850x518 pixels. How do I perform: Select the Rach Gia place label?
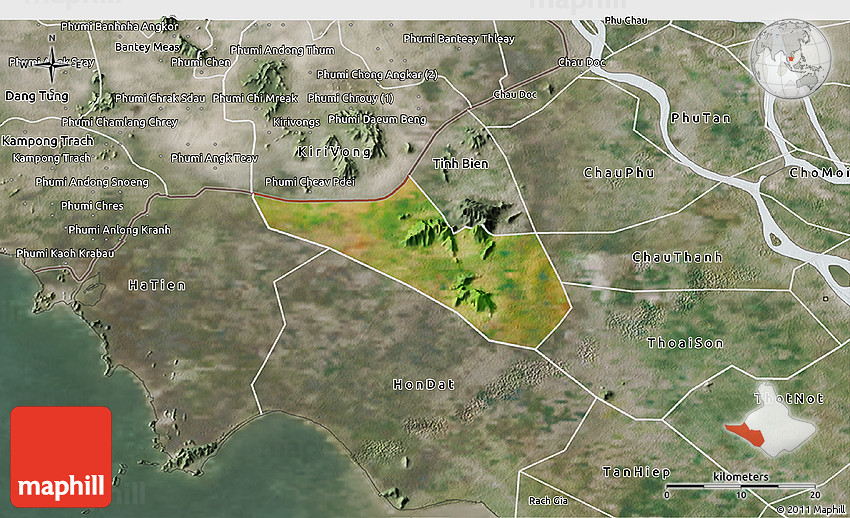(547, 500)
